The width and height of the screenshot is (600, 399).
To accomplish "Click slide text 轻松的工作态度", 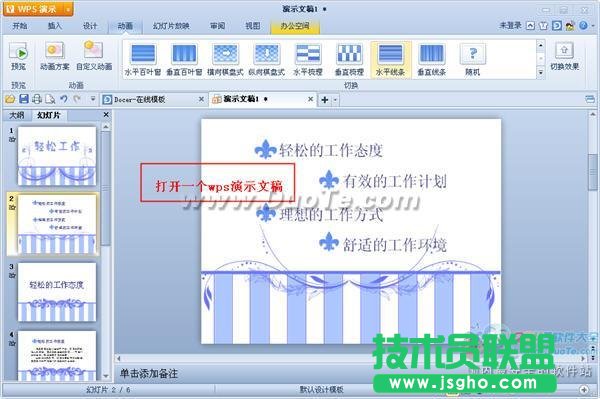I will coord(331,150).
